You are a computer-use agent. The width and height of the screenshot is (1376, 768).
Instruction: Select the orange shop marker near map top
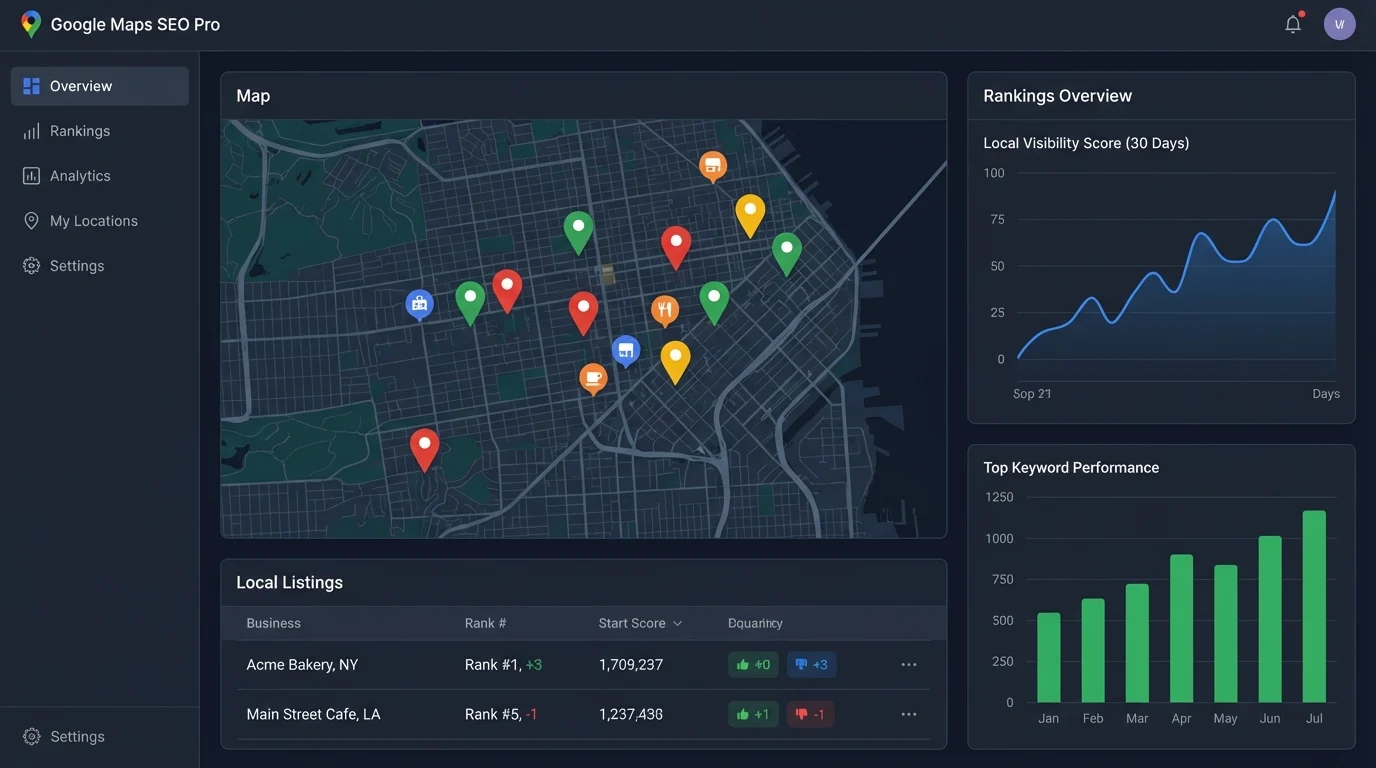(711, 163)
